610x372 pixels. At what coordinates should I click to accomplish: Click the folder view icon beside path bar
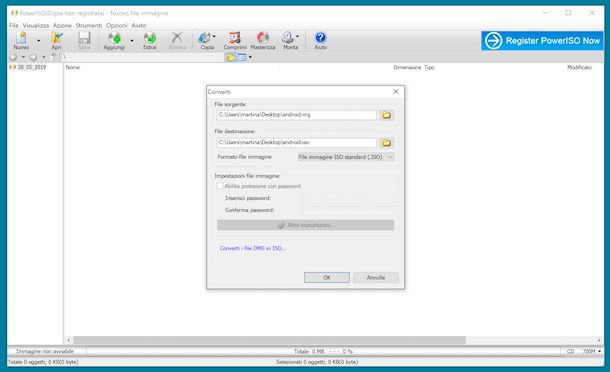(231, 58)
